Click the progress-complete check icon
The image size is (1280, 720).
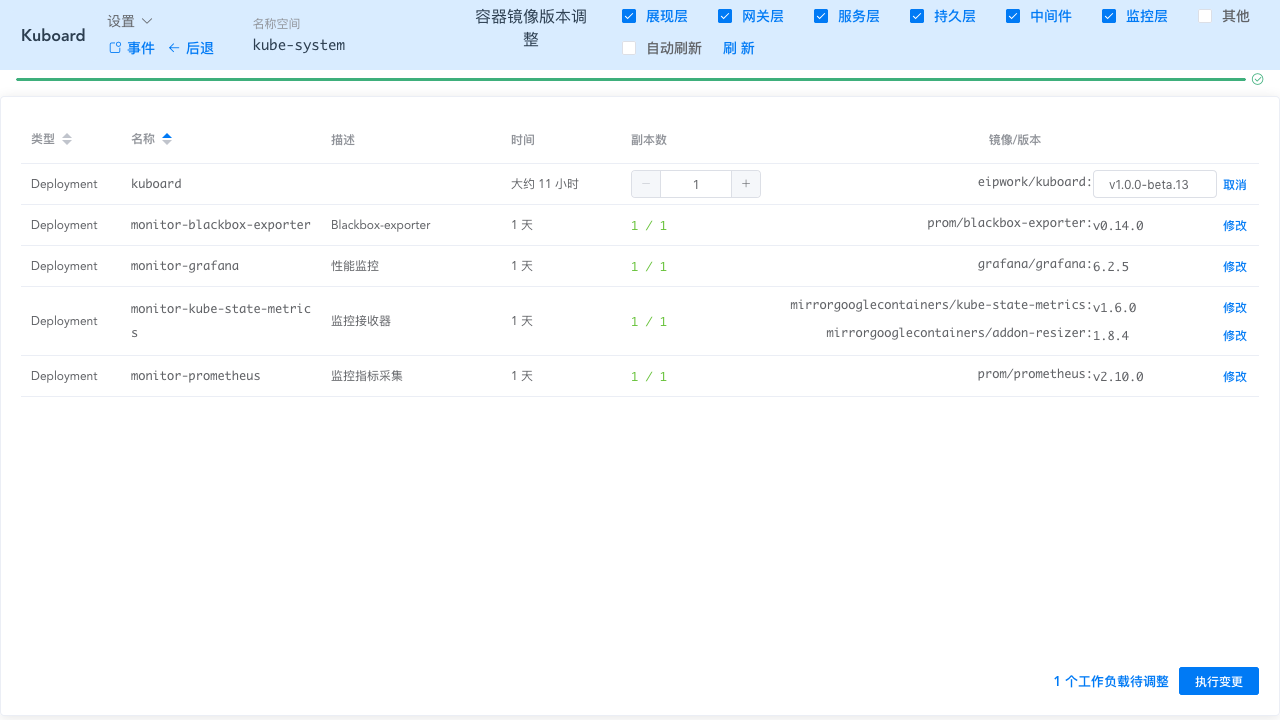tap(1258, 79)
